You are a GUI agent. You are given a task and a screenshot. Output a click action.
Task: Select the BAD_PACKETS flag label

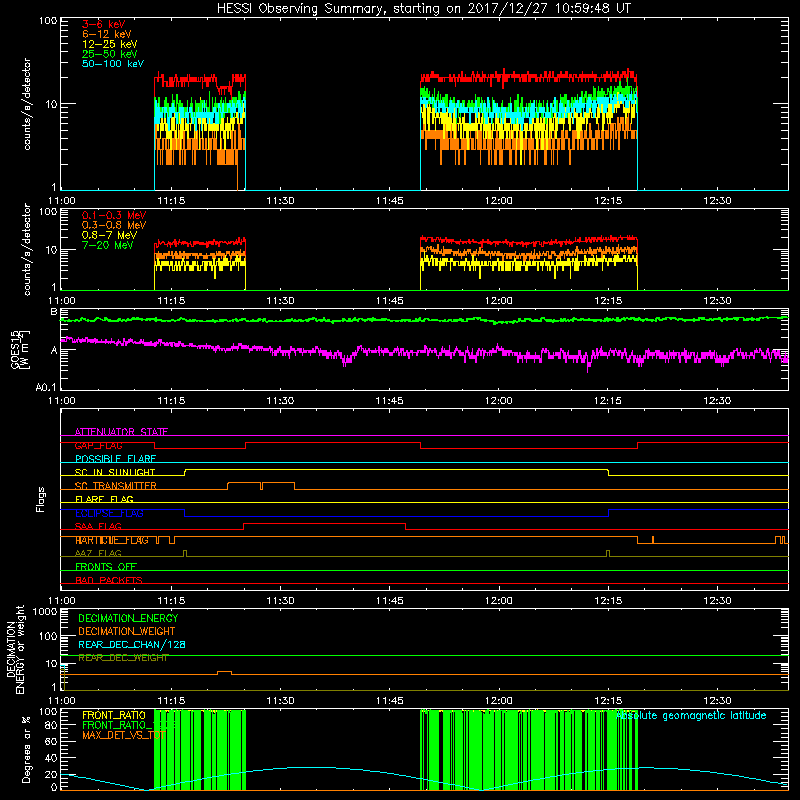coord(109,580)
